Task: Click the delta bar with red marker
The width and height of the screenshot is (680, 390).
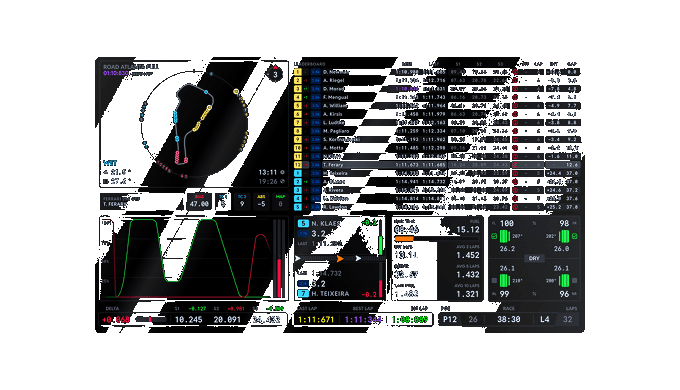Action: coord(150,319)
